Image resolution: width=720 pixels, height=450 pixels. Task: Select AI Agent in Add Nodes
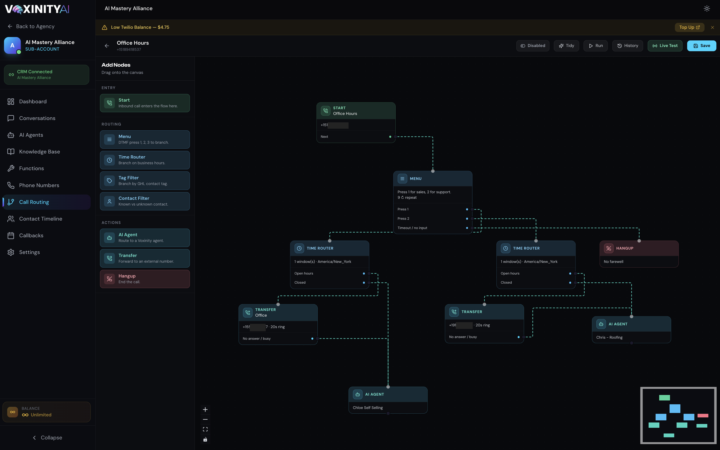145,237
